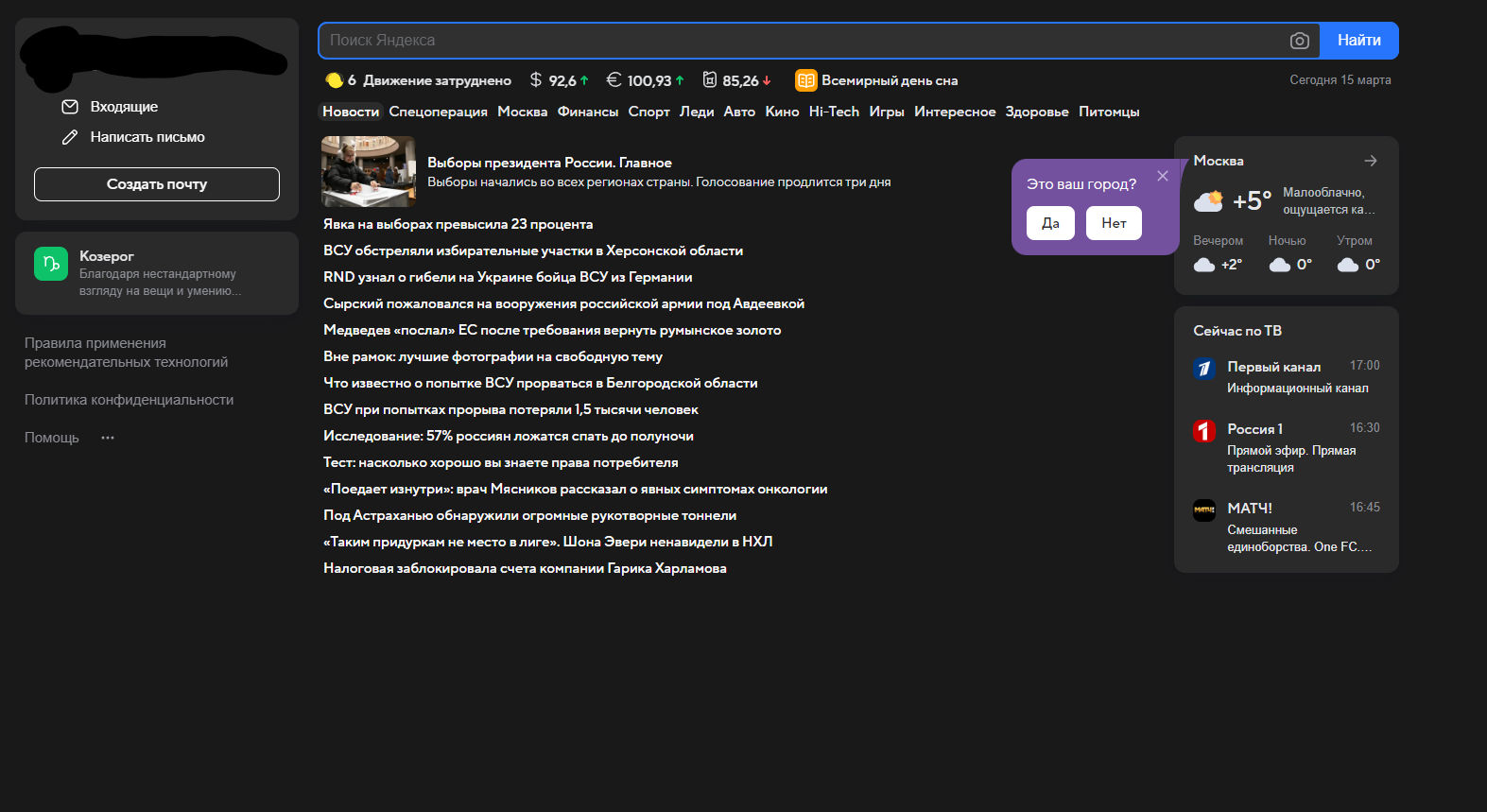
Task: Open the Астрахань tunnels headline
Action: click(x=530, y=515)
